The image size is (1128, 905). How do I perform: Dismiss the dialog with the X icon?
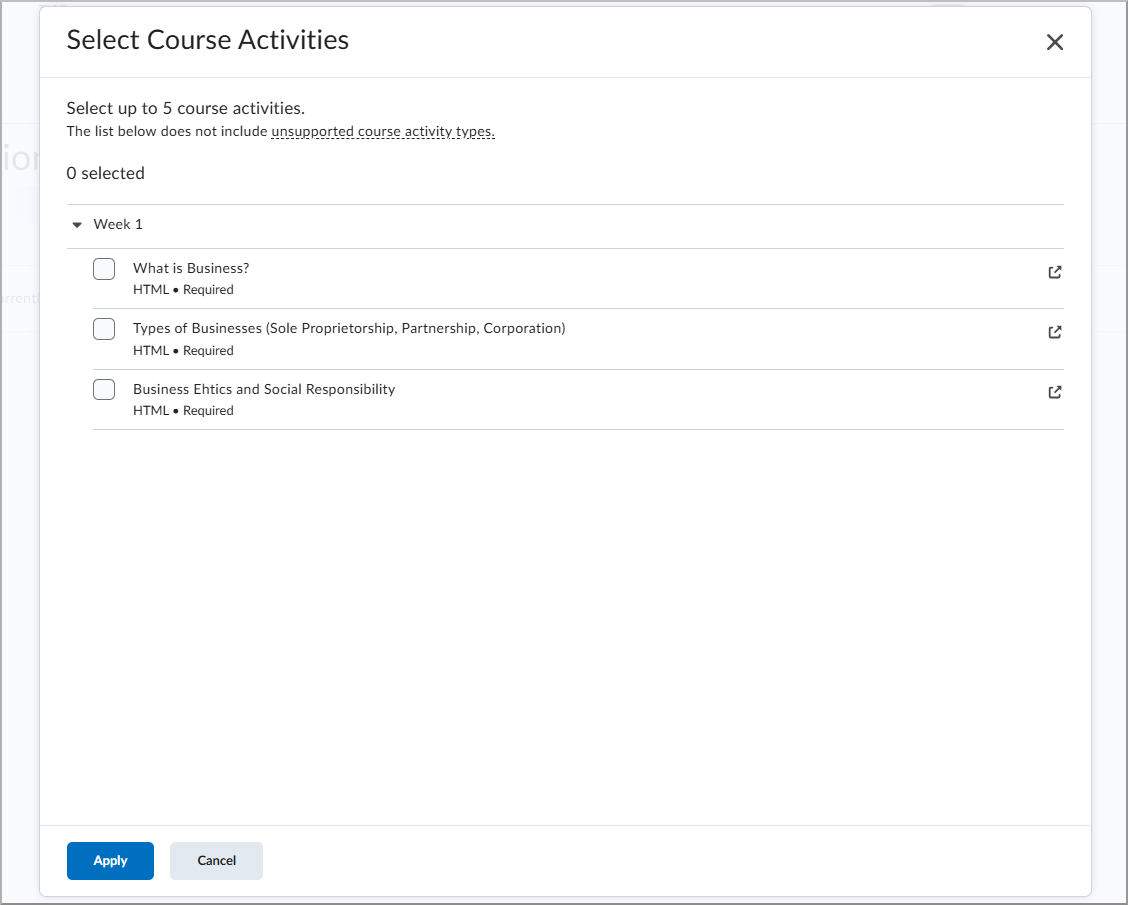coord(1055,42)
